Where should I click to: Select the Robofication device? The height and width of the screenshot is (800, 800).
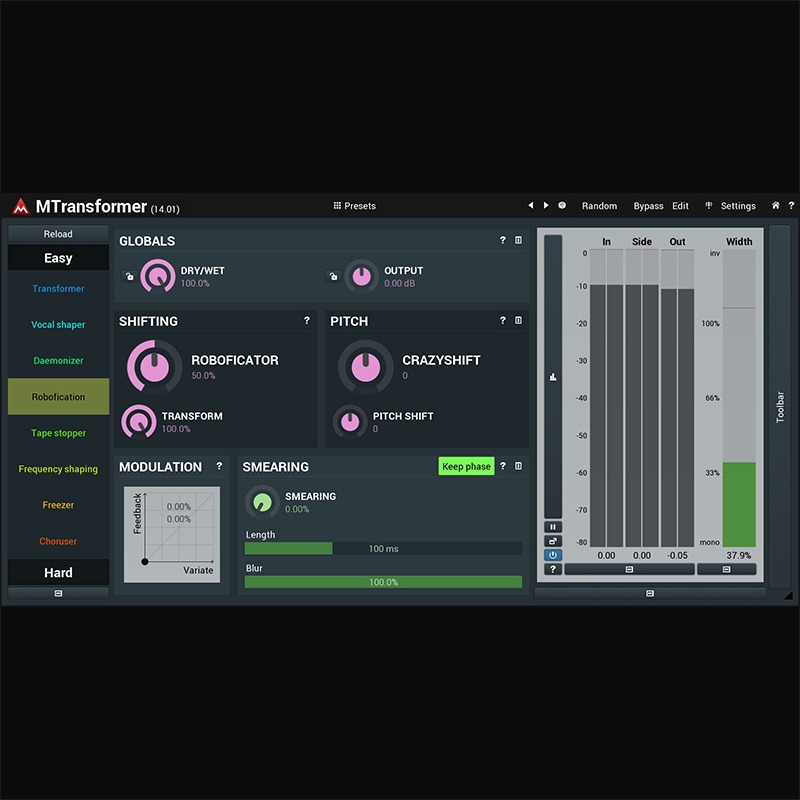click(58, 396)
